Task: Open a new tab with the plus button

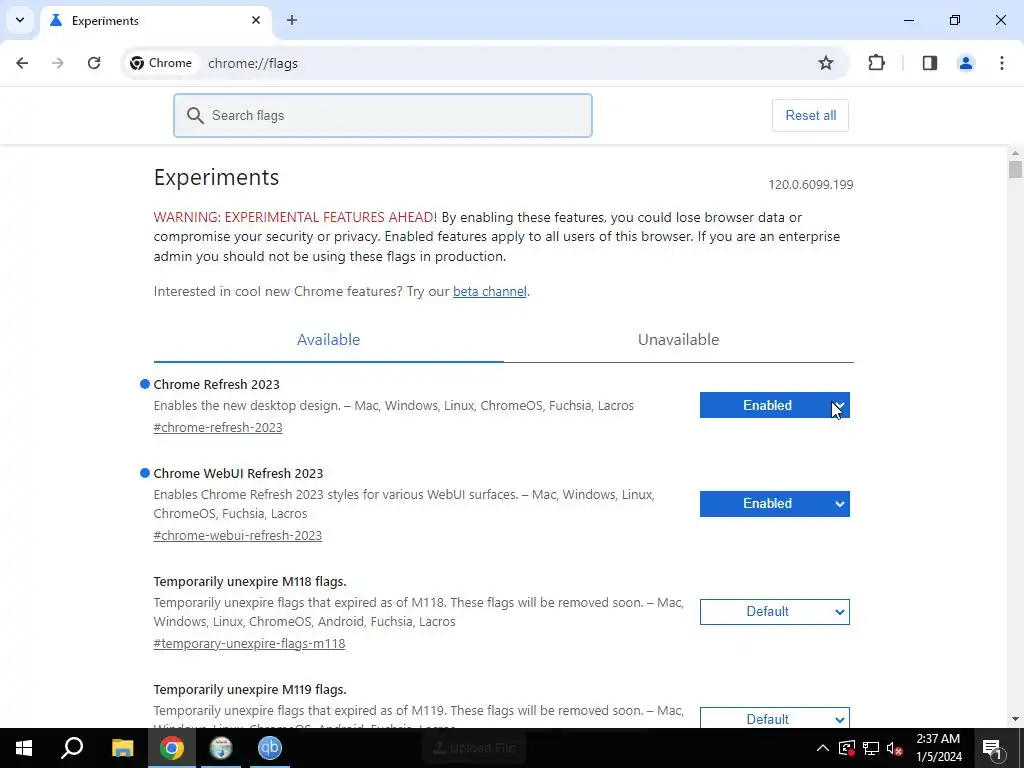Action: point(292,20)
